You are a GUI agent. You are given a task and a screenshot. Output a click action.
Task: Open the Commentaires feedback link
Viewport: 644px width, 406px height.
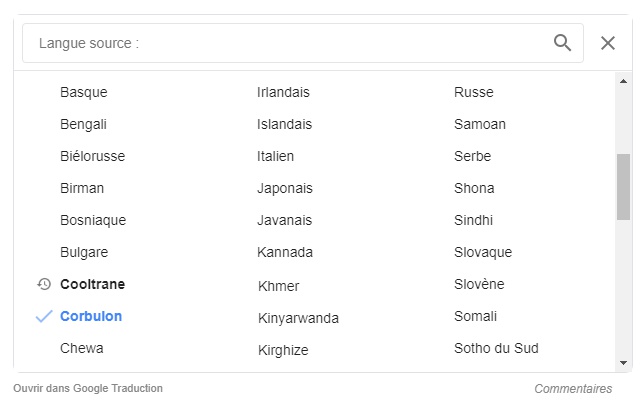[x=573, y=389]
